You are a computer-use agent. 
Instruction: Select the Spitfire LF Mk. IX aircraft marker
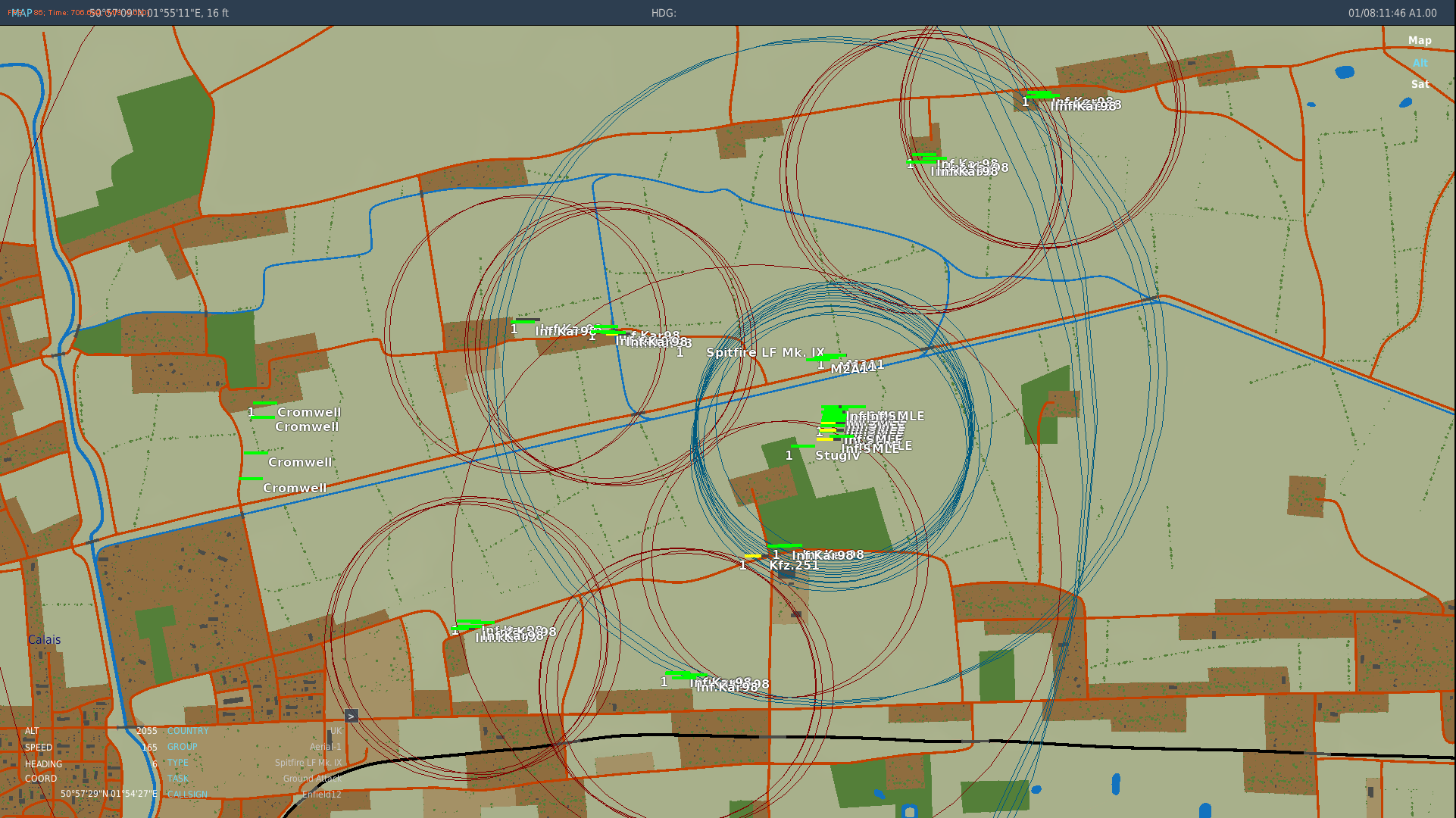(765, 352)
